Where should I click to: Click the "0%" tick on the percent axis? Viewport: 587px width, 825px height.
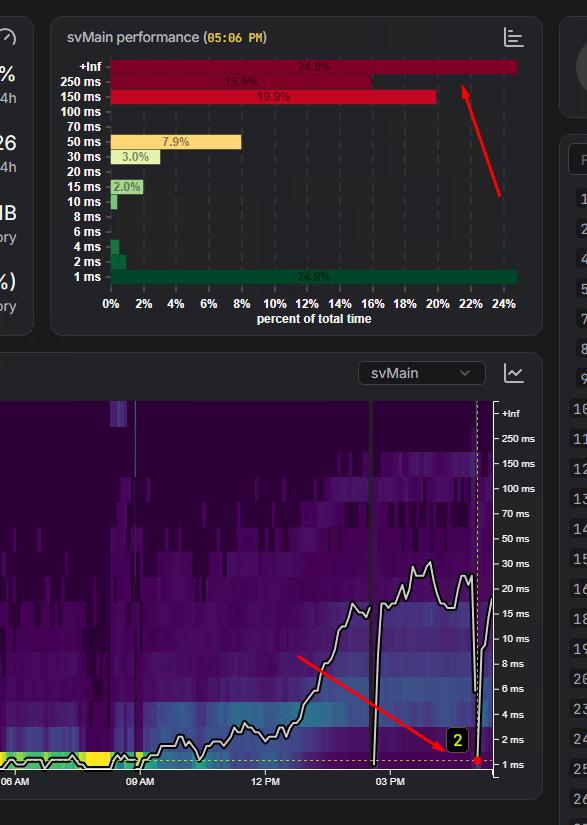[x=110, y=304]
